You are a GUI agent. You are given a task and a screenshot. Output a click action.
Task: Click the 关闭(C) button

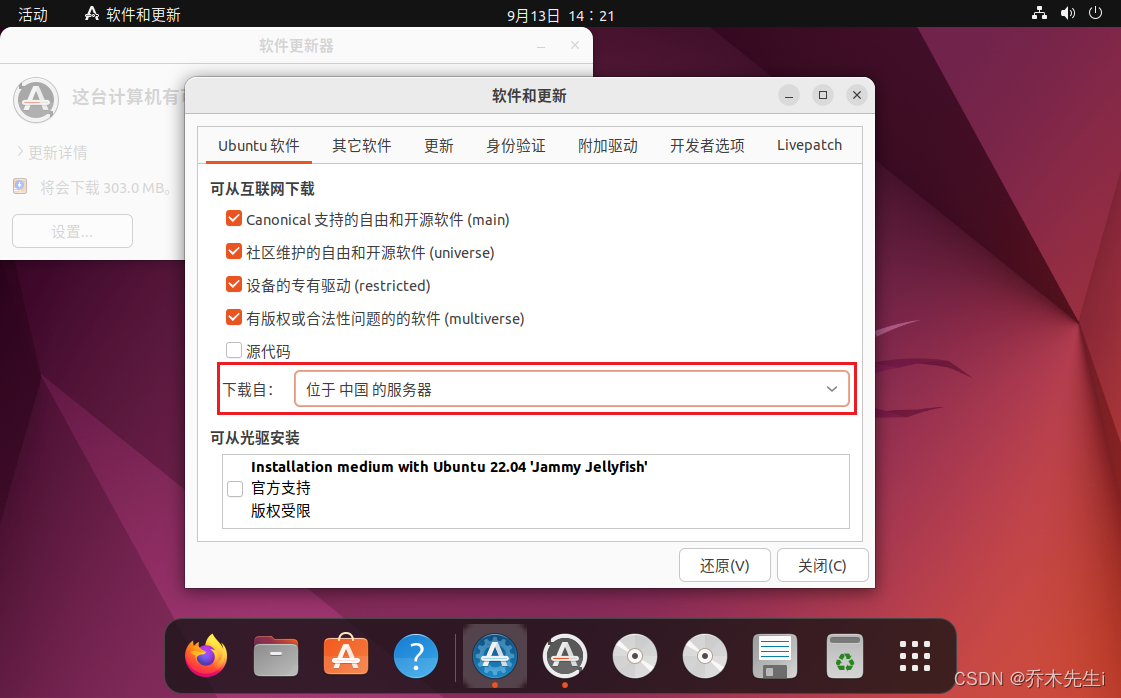(822, 566)
